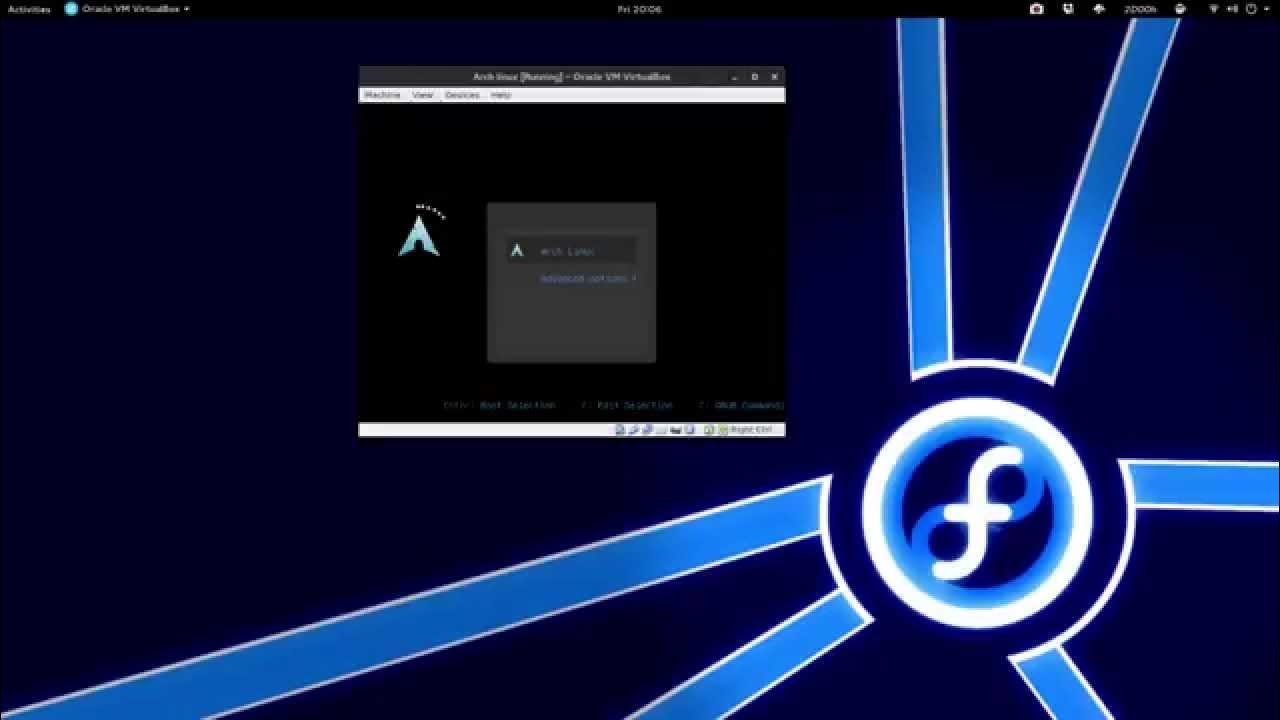The height and width of the screenshot is (720, 1280).
Task: Click the clock showing Fri 20:06
Action: tap(640, 9)
